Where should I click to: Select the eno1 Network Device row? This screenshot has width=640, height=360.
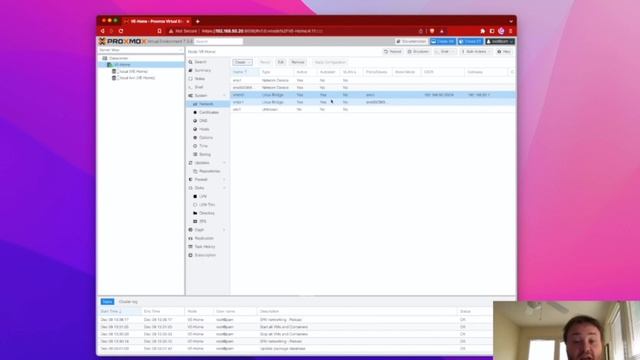coord(373,80)
